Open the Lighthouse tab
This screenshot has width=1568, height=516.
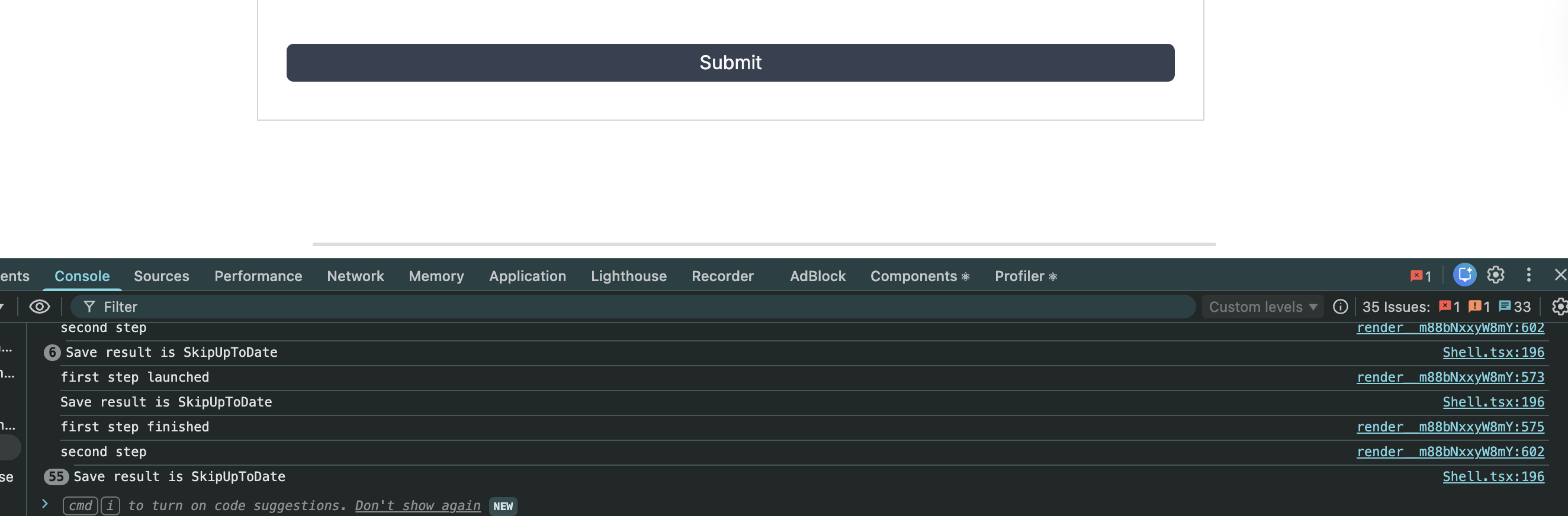(628, 276)
